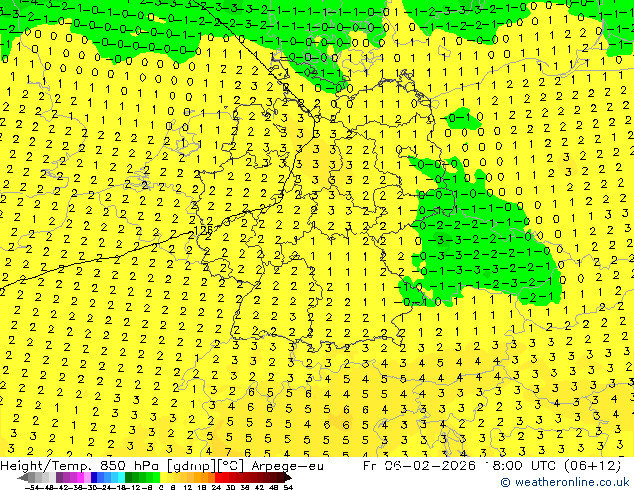Open the weatheronline.co.uk copyright link
This screenshot has width=634, height=490.
[x=564, y=482]
